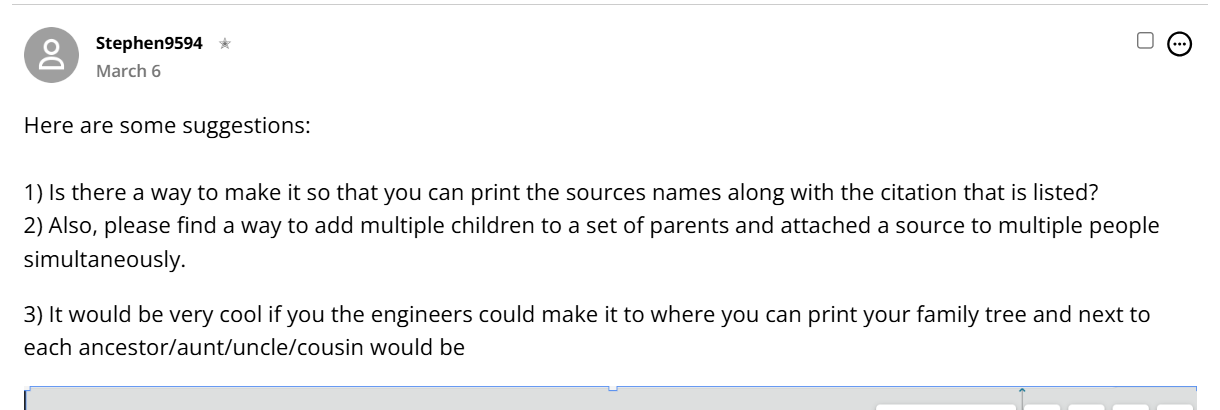Click the embedded gray screenshot below the comment
This screenshot has width=1220, height=410.
coord(610,398)
